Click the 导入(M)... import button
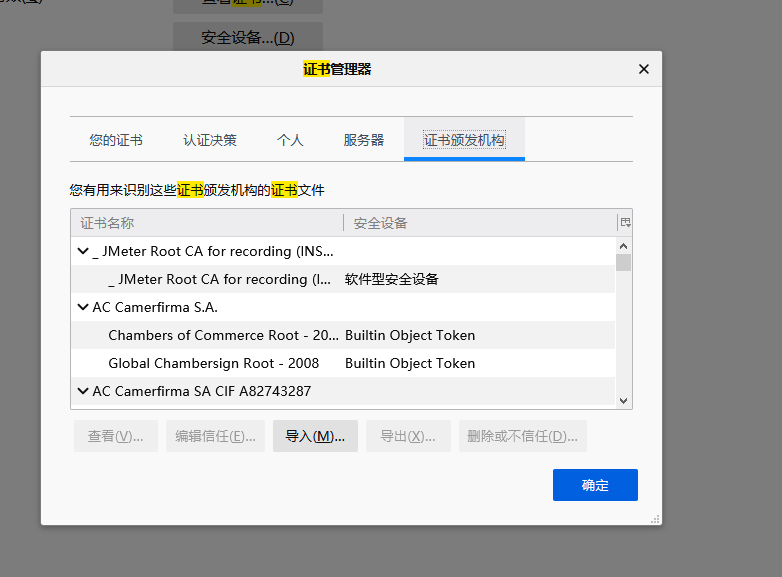The width and height of the screenshot is (782, 577). pyautogui.click(x=315, y=436)
